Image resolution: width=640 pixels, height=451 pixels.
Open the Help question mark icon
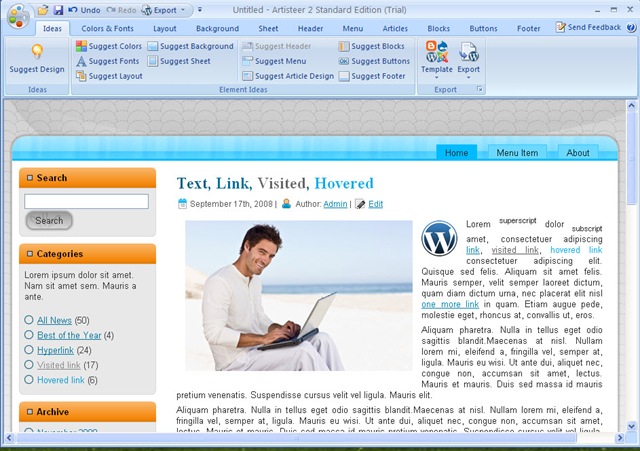631,27
